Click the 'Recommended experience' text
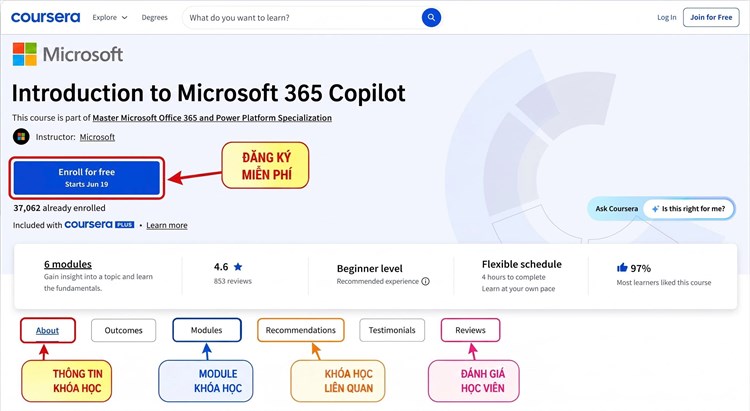This screenshot has height=411, width=750. pyautogui.click(x=377, y=281)
